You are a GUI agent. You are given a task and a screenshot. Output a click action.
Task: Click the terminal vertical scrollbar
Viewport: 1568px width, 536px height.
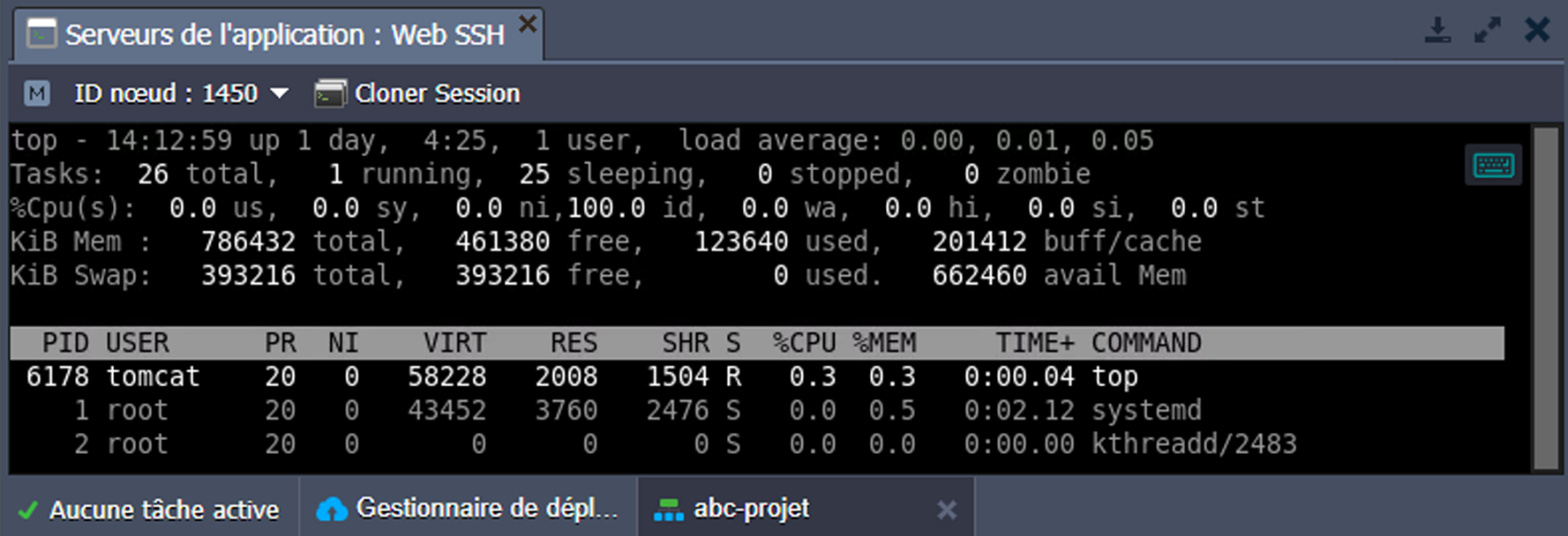(1545, 298)
